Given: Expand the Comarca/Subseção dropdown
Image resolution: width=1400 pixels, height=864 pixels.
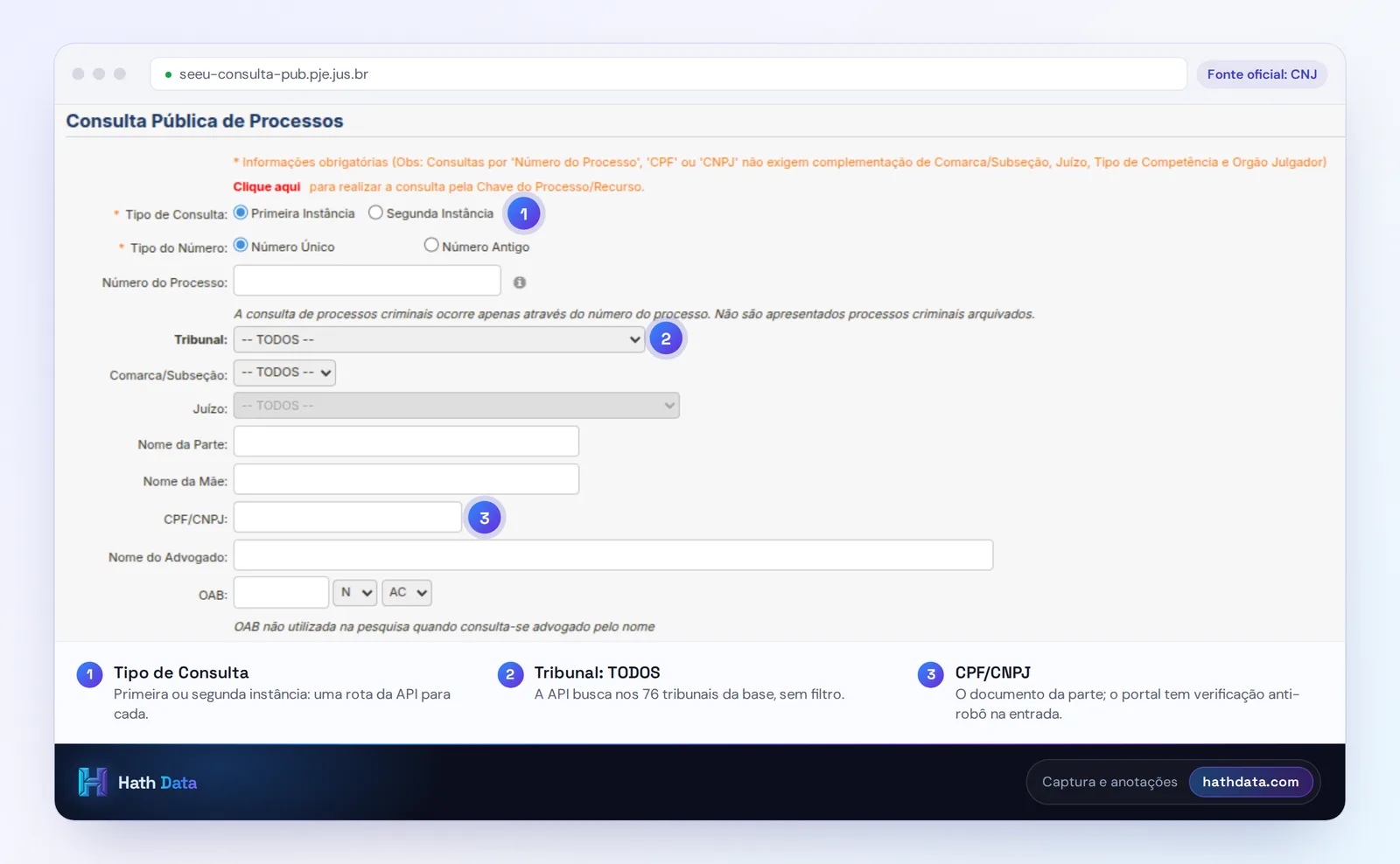Looking at the screenshot, I should coord(284,373).
